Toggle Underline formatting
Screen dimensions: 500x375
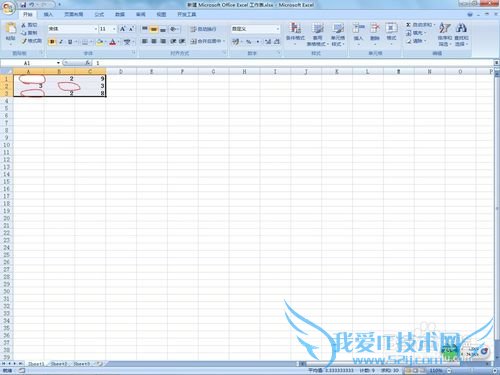(70, 42)
